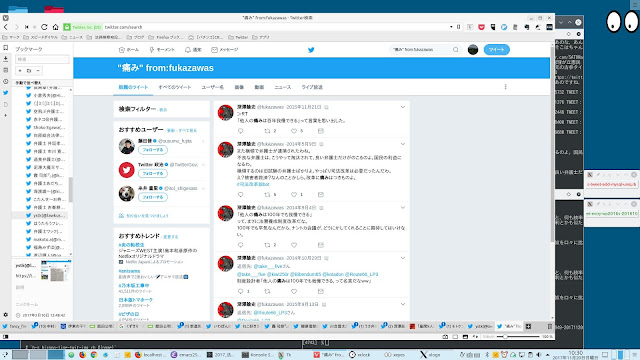Switch to the xclock taskbar entry
Viewport: 640px width, 360px height.
point(360,355)
